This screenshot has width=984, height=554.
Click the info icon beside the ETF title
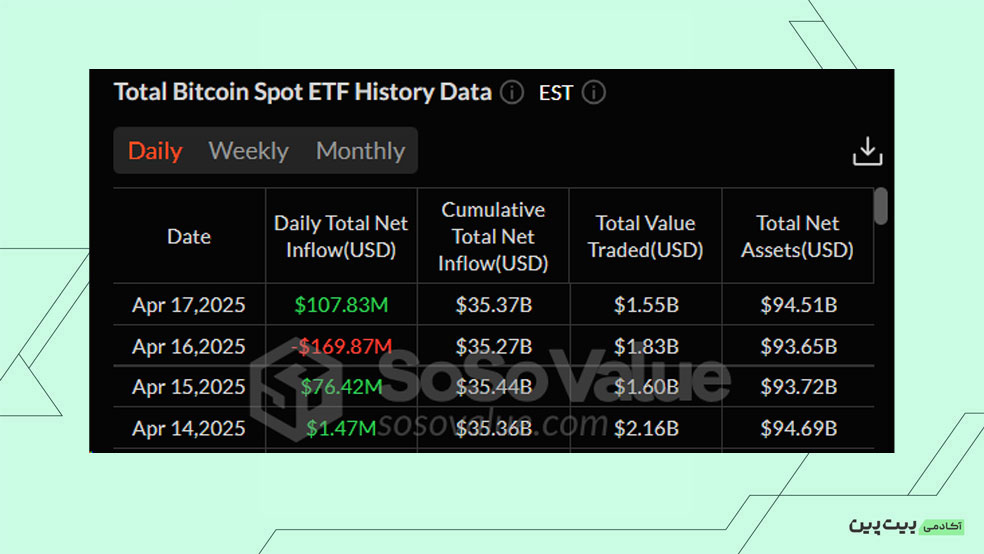[511, 93]
